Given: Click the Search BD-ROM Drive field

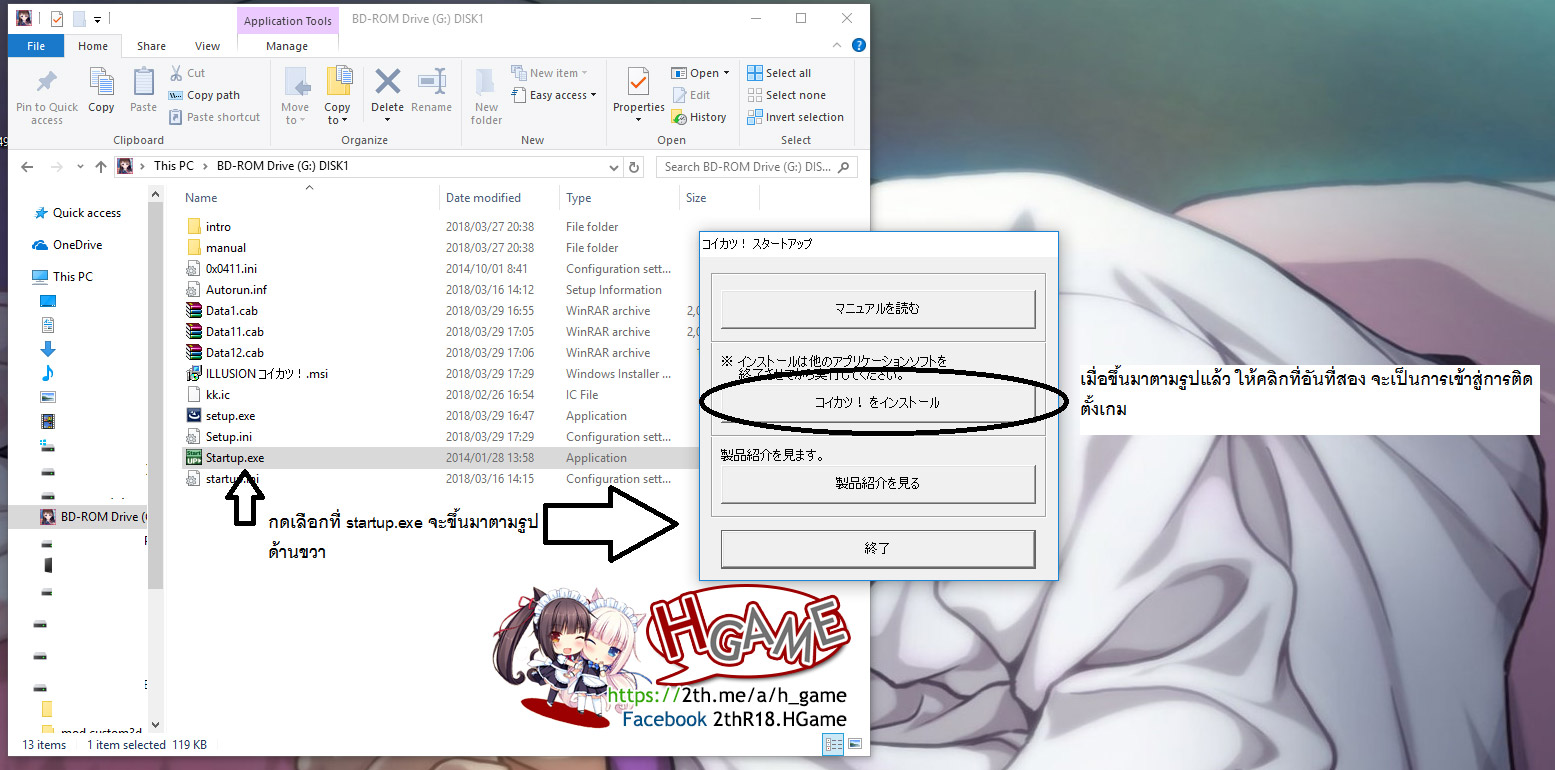Looking at the screenshot, I should tap(756, 167).
